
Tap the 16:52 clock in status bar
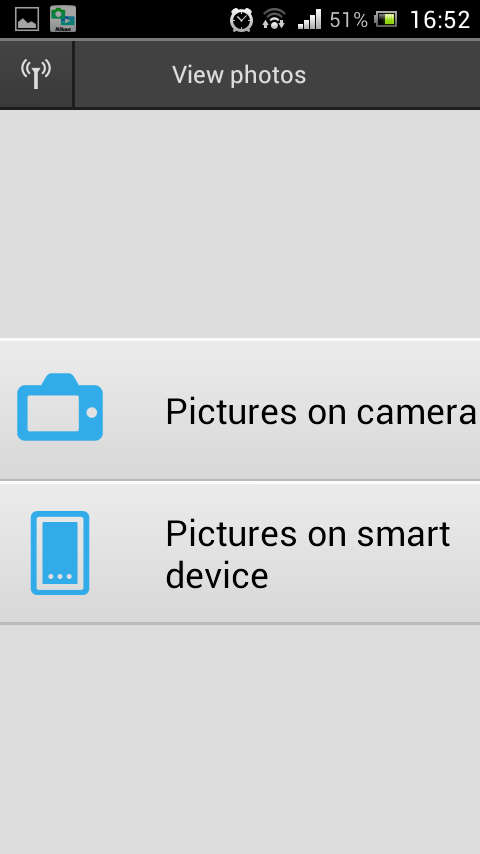pos(440,20)
